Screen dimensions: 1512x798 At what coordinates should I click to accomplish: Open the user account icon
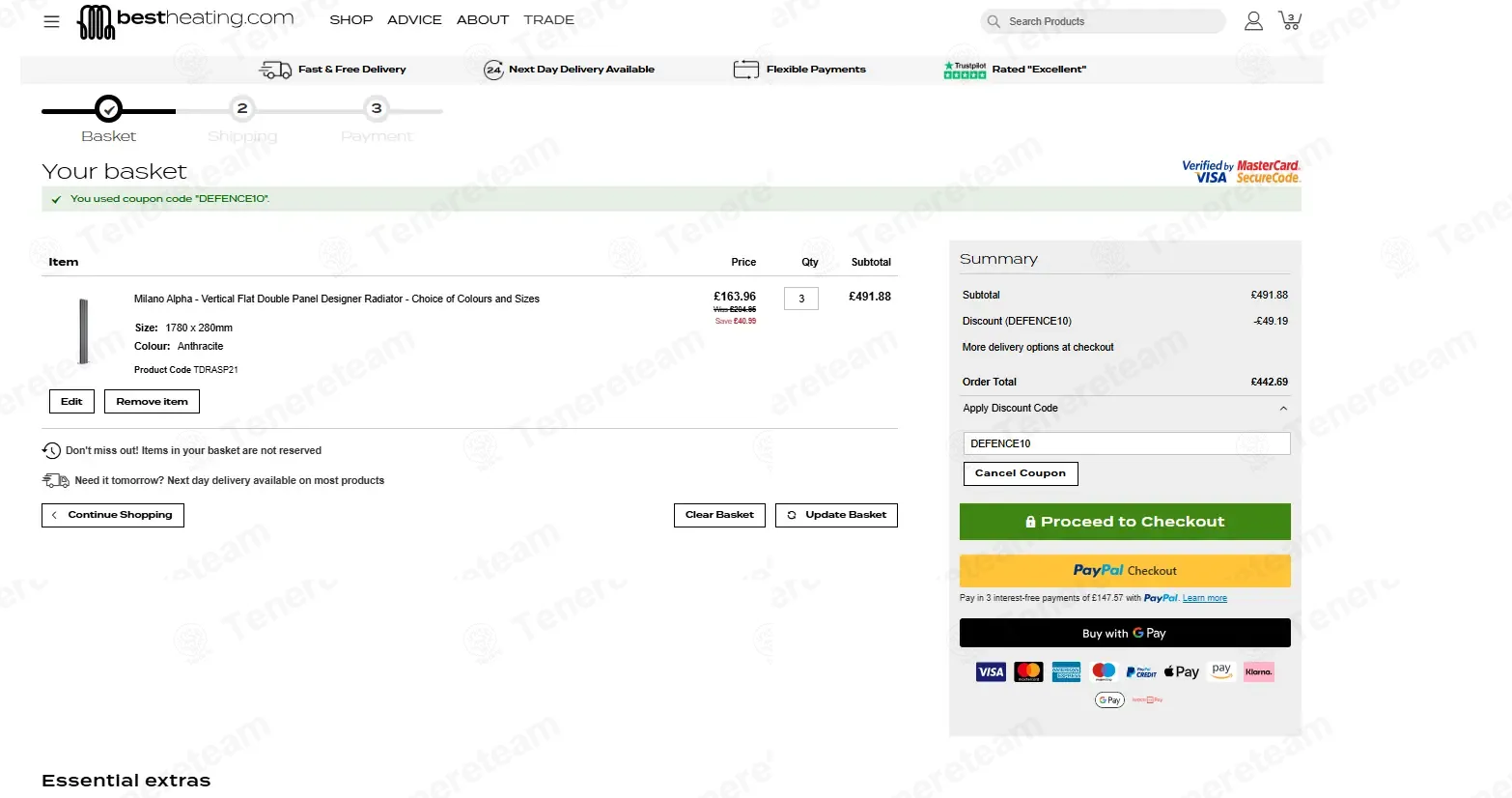(1253, 21)
